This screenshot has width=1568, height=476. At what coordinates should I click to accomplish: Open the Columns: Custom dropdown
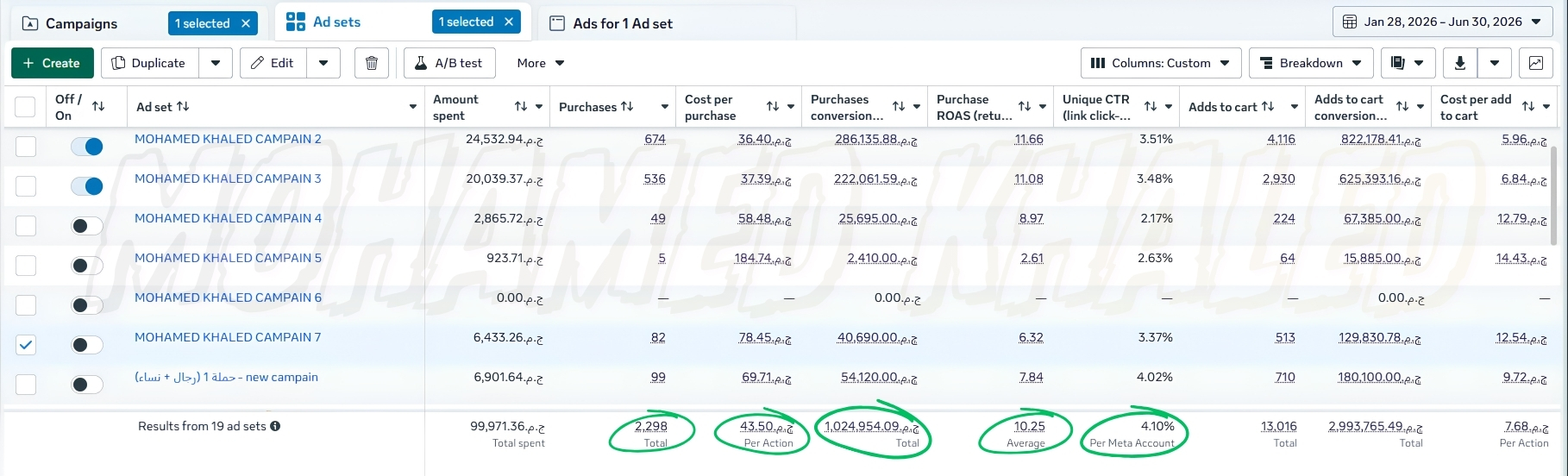(x=1161, y=63)
